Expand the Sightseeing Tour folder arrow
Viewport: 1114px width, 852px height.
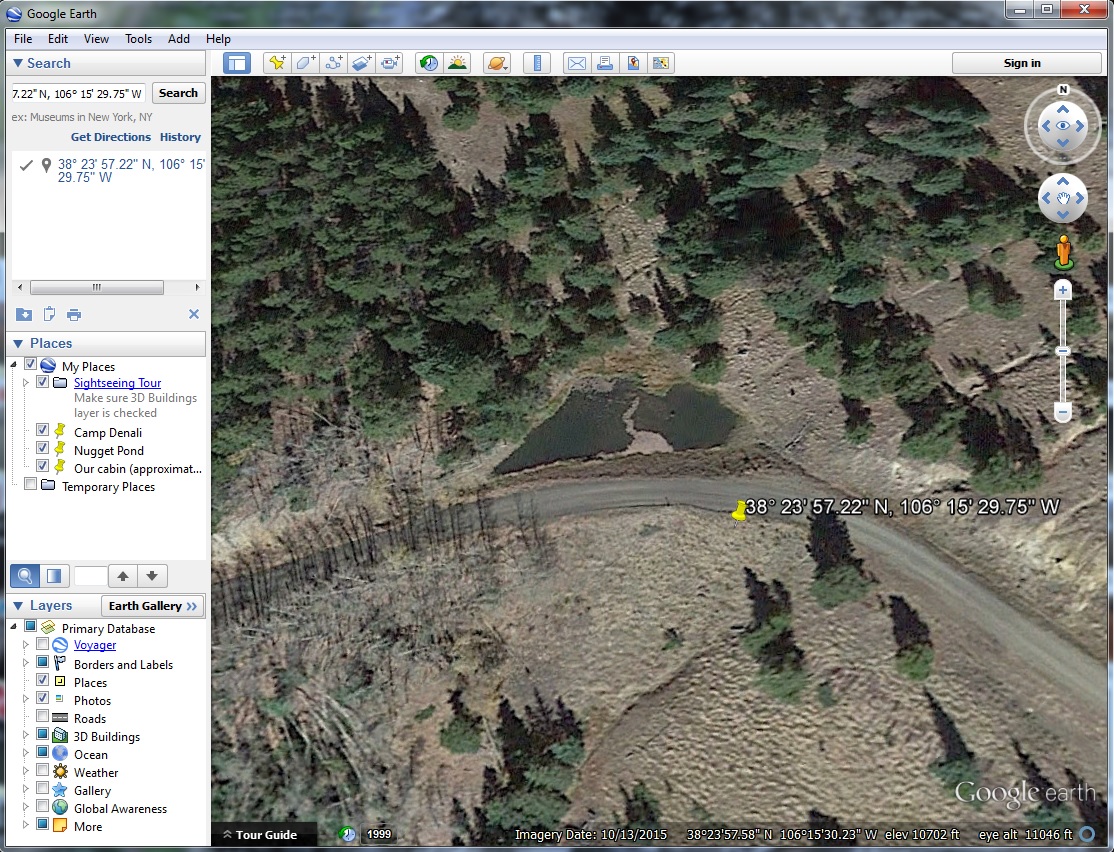point(26,382)
